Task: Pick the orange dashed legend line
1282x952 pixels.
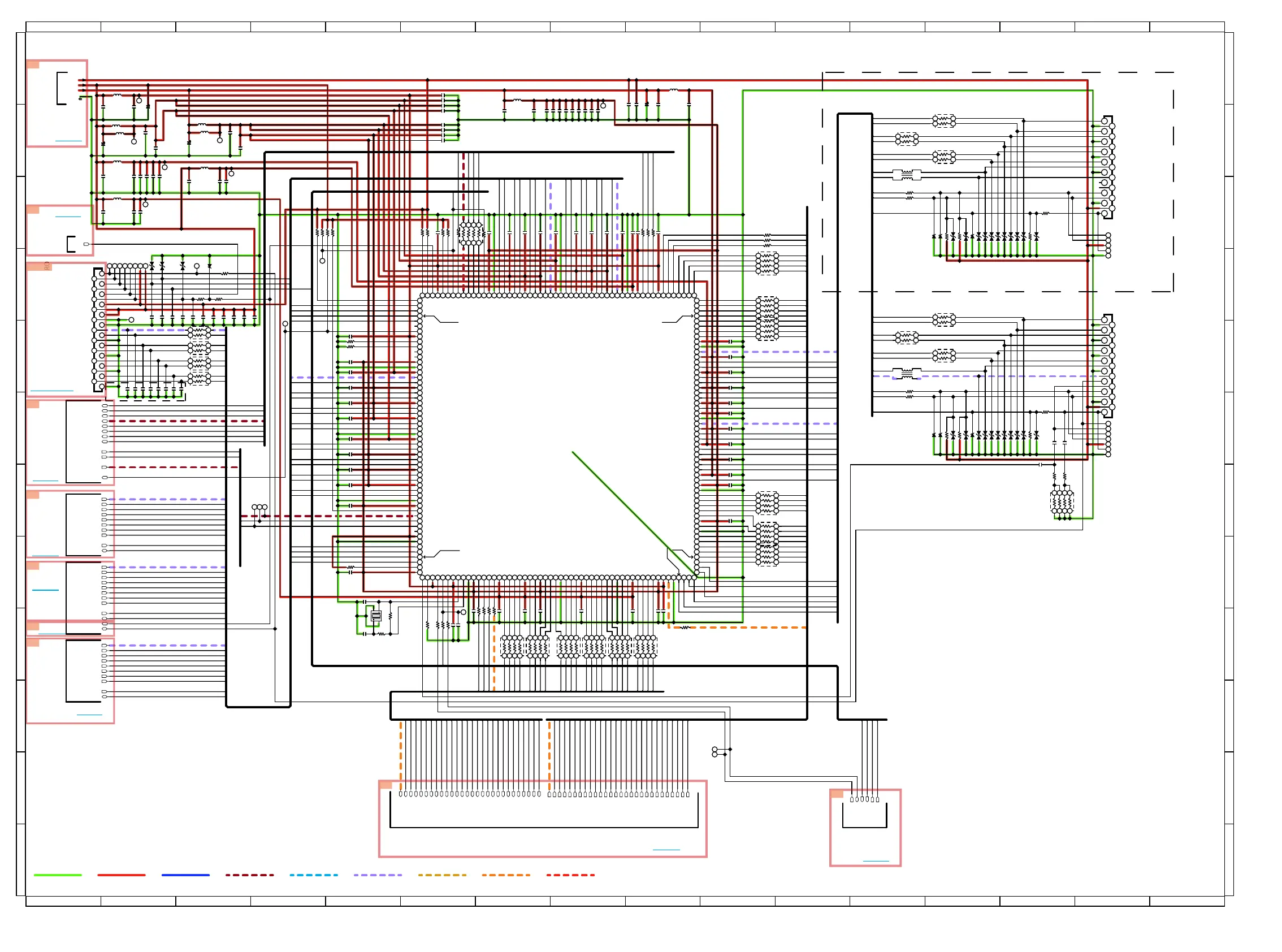Action: click(x=506, y=875)
